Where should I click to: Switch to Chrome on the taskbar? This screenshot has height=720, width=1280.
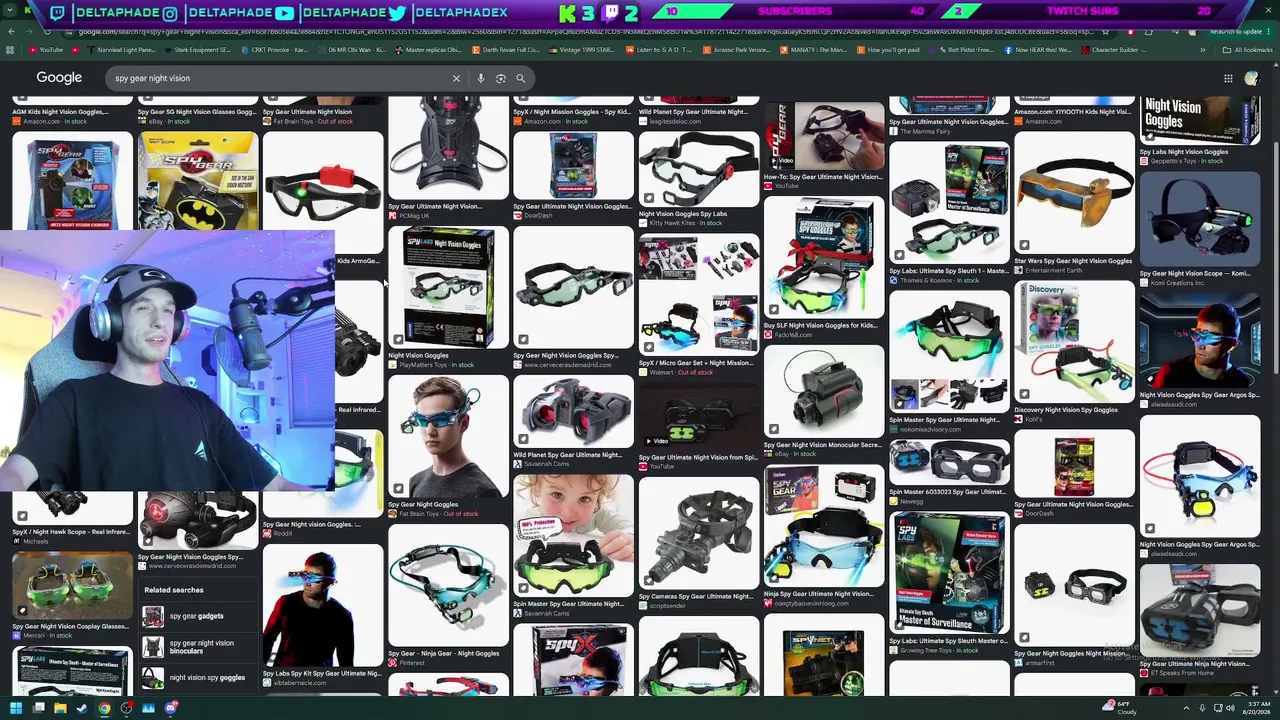[x=104, y=709]
